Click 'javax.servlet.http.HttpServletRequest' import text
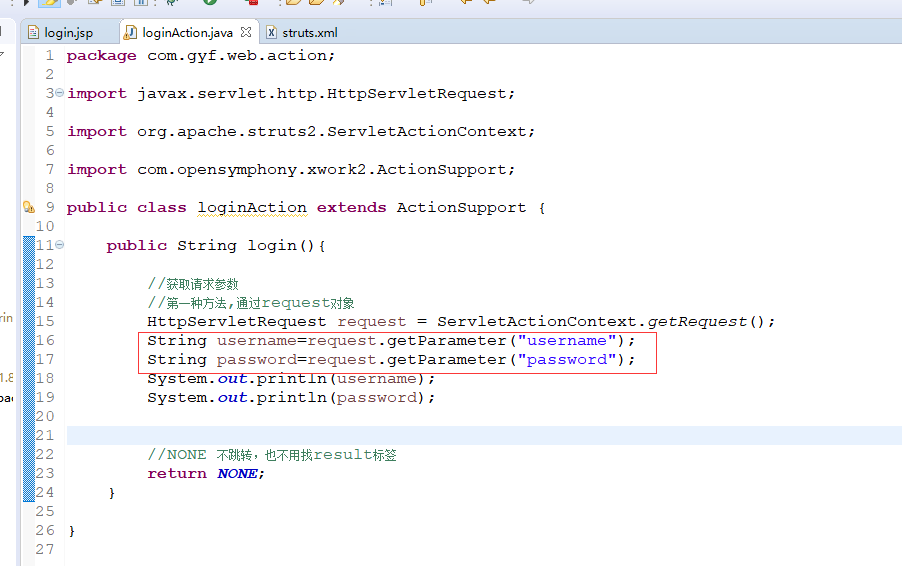Screen dimensions: 902x566 click(x=322, y=94)
